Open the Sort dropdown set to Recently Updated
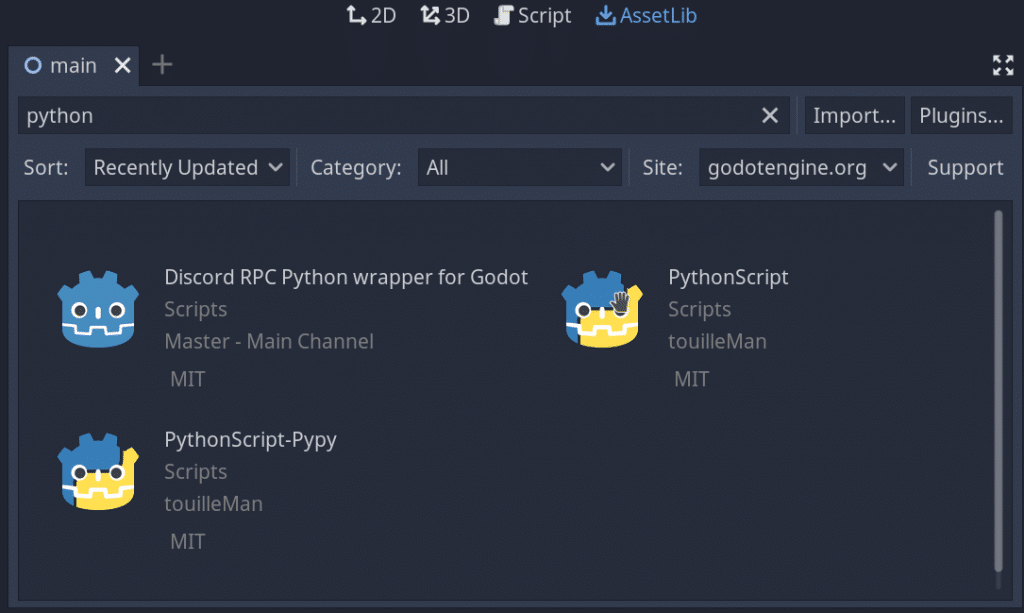The width and height of the screenshot is (1024, 613). (187, 168)
